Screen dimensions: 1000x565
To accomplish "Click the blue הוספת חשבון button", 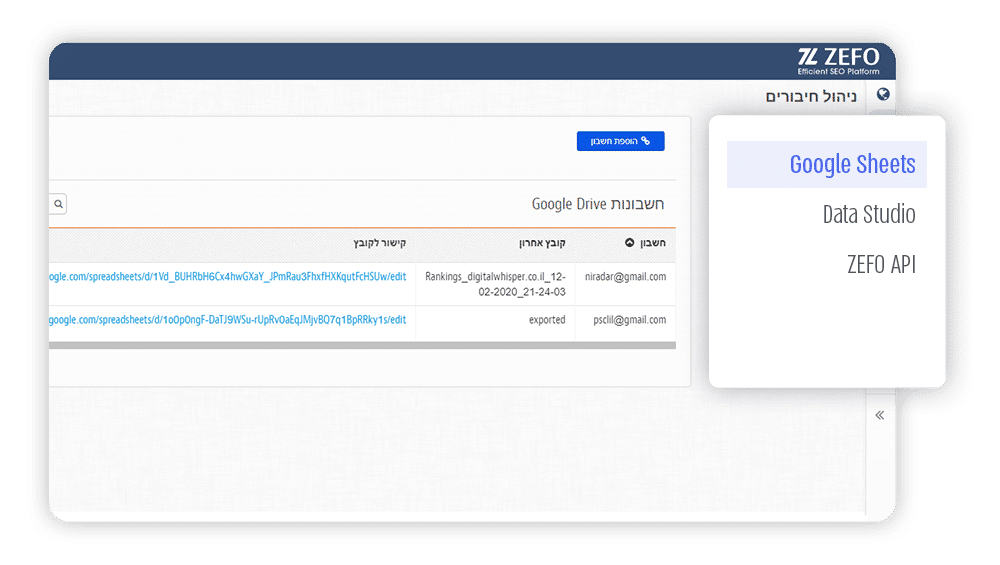I will point(621,141).
